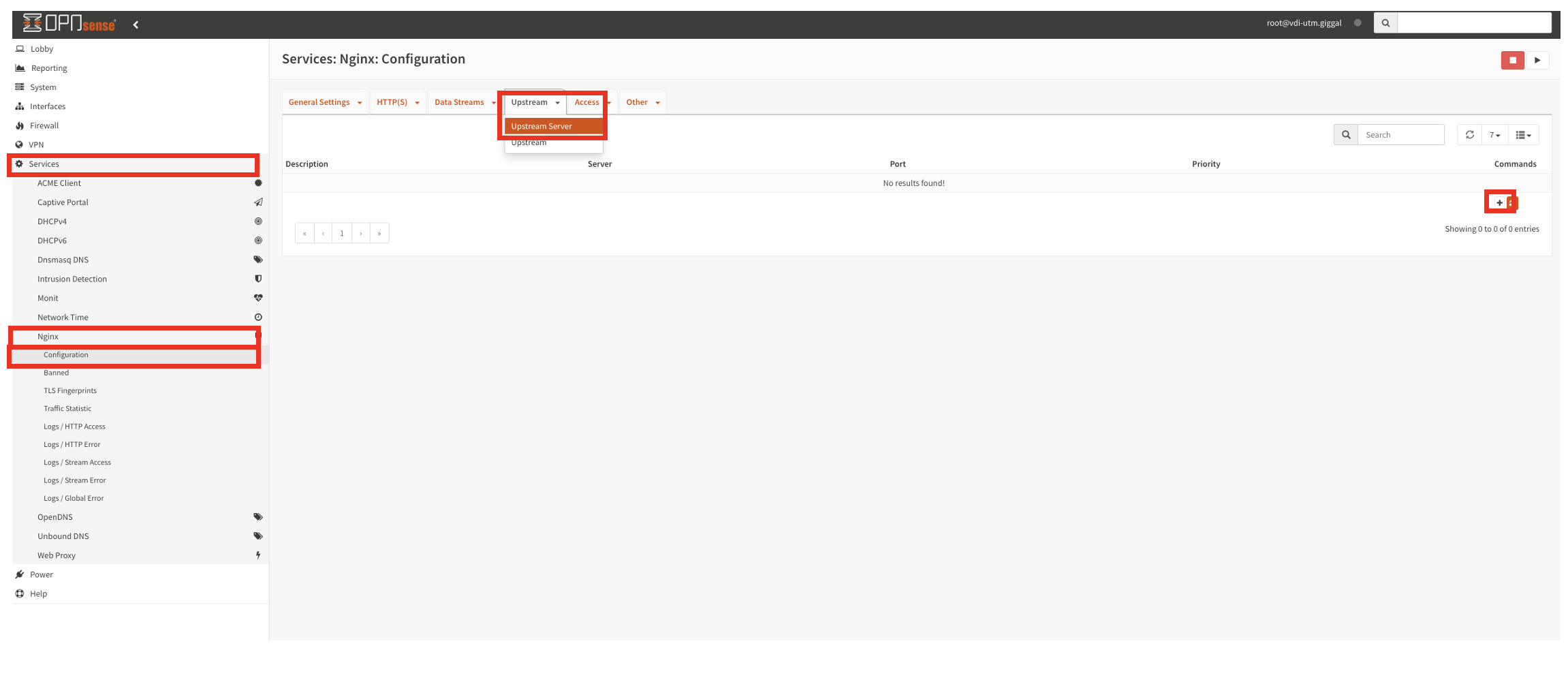The image size is (1568, 680).
Task: Go to the previous page in pagination
Action: click(323, 233)
